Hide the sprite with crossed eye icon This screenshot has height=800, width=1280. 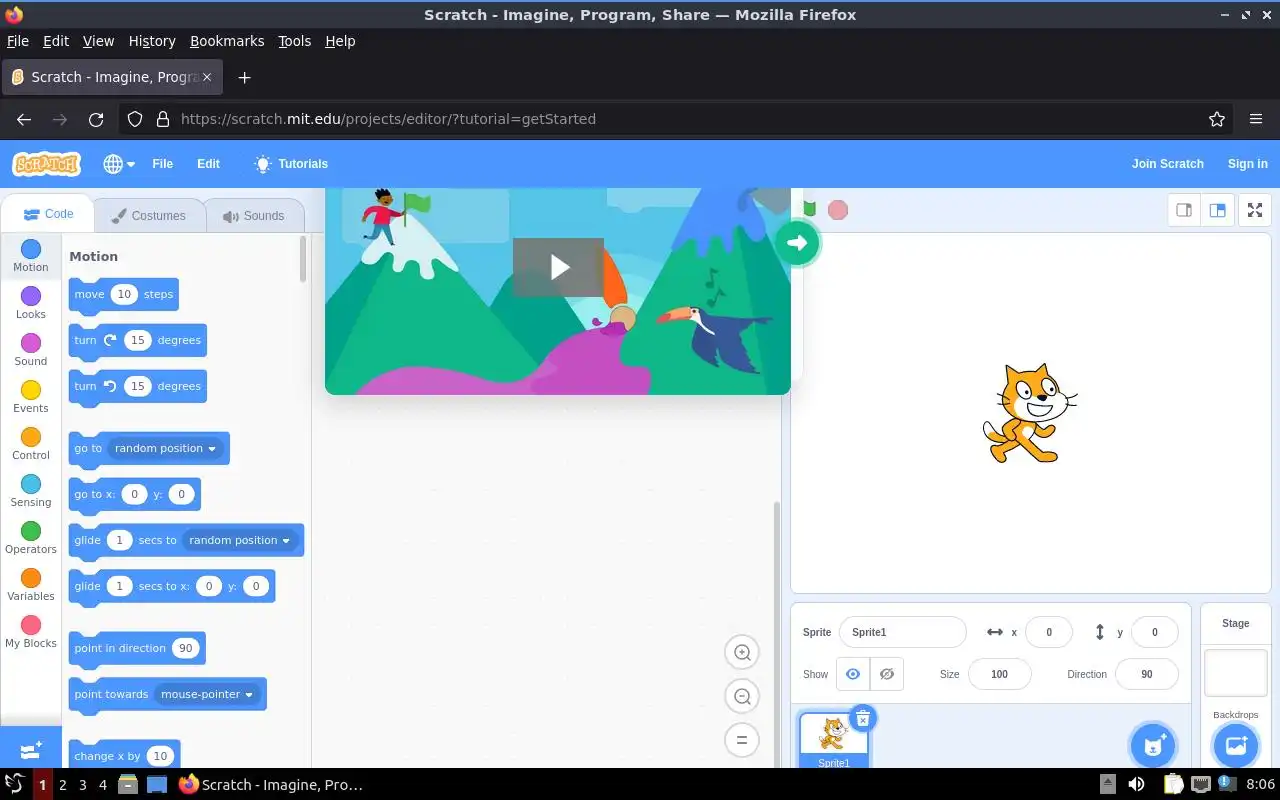pos(887,674)
